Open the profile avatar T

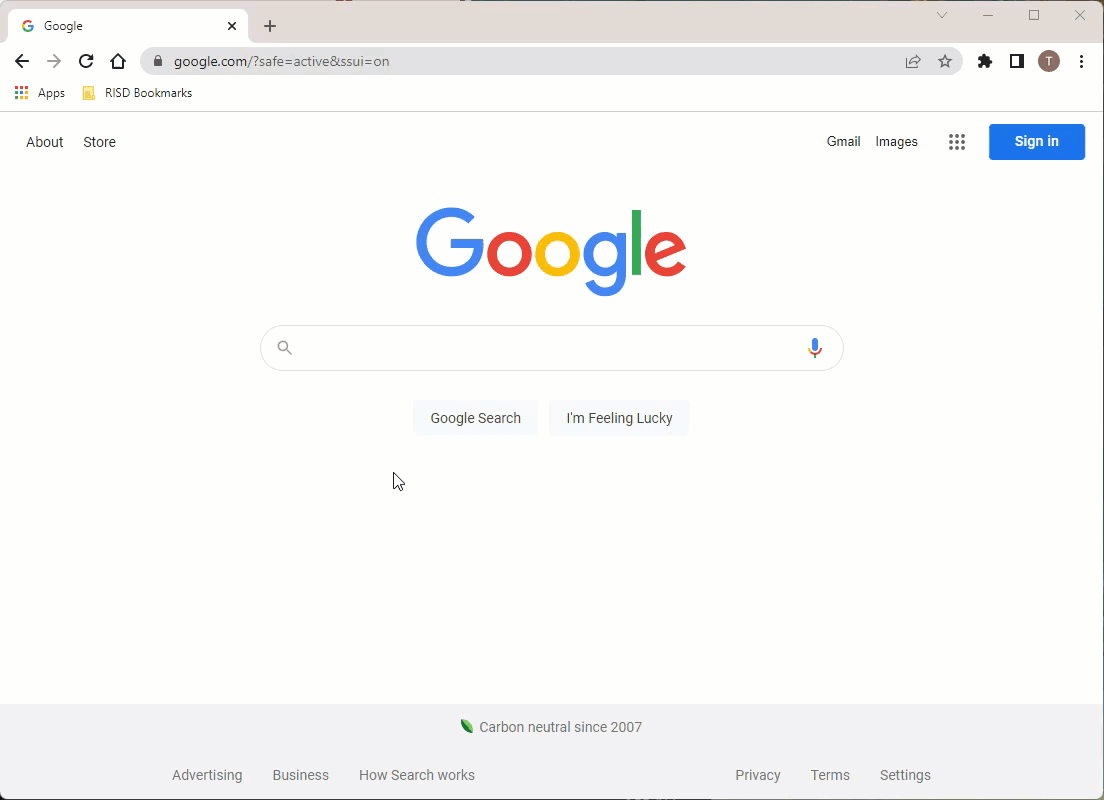(x=1049, y=61)
